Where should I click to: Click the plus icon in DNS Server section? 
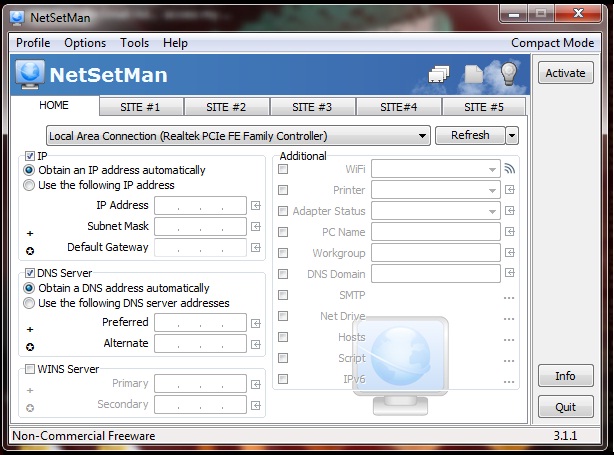[x=30, y=329]
